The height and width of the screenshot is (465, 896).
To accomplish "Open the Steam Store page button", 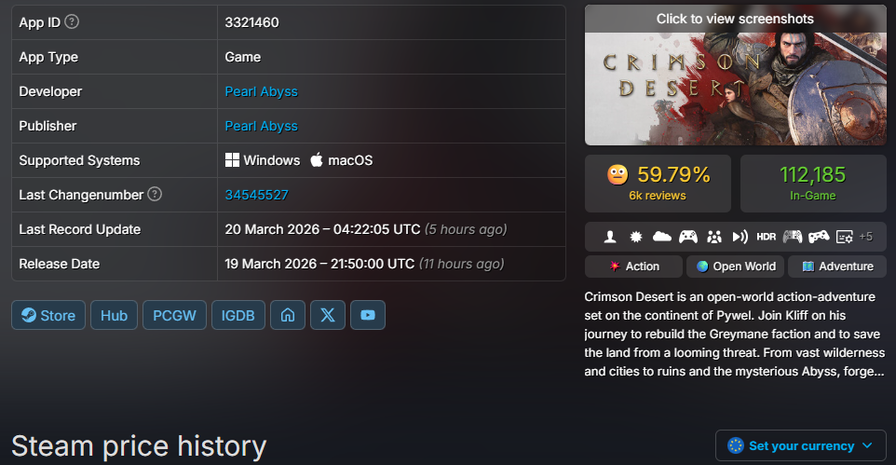I will point(49,315).
